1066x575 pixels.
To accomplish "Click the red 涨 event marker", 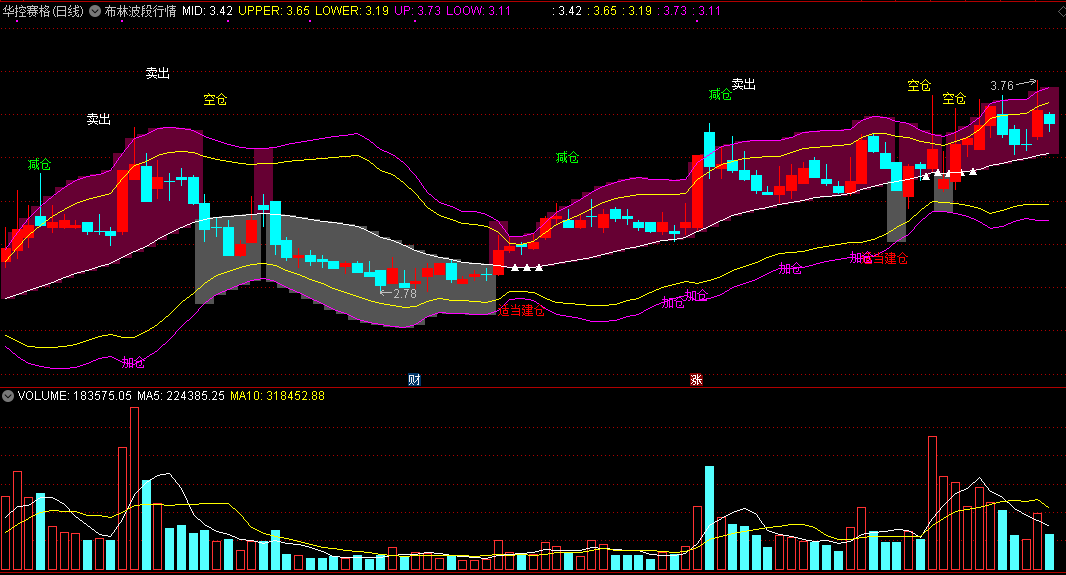I will 696,379.
